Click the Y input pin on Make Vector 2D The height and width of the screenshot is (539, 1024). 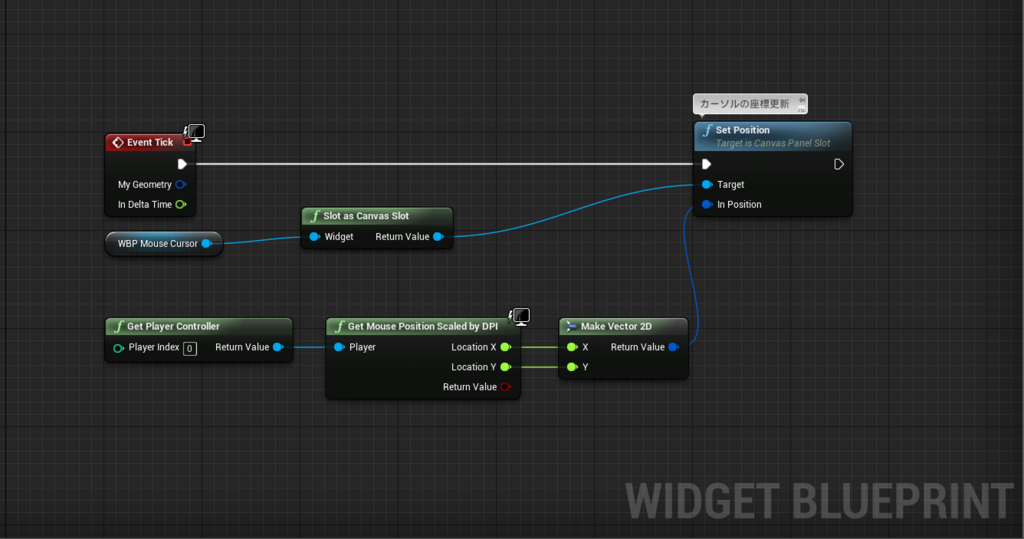pyautogui.click(x=572, y=367)
